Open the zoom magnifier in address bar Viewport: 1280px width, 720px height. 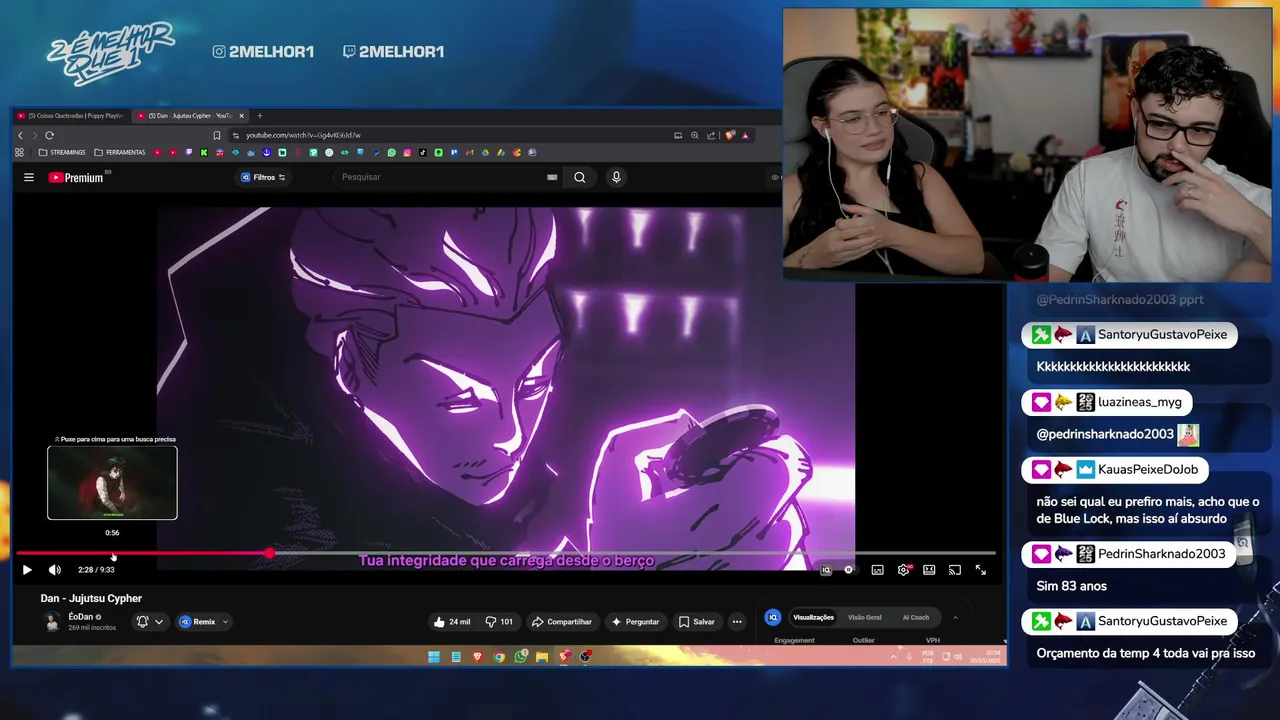(x=695, y=135)
